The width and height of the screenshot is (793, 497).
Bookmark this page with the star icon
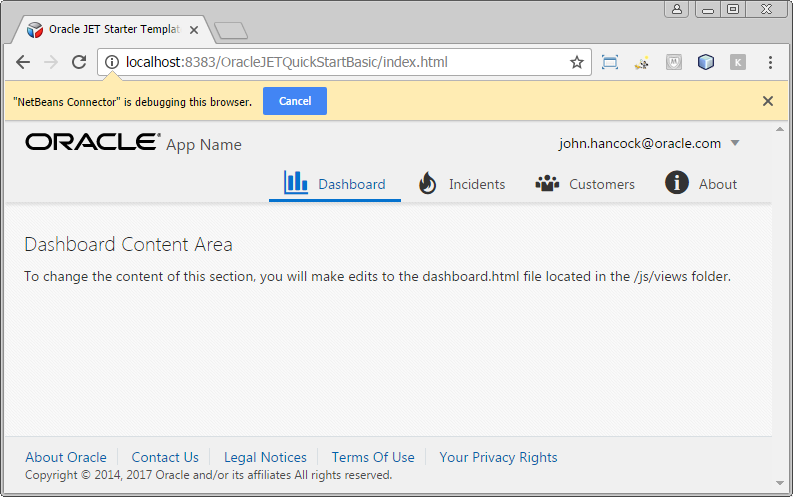coord(577,63)
